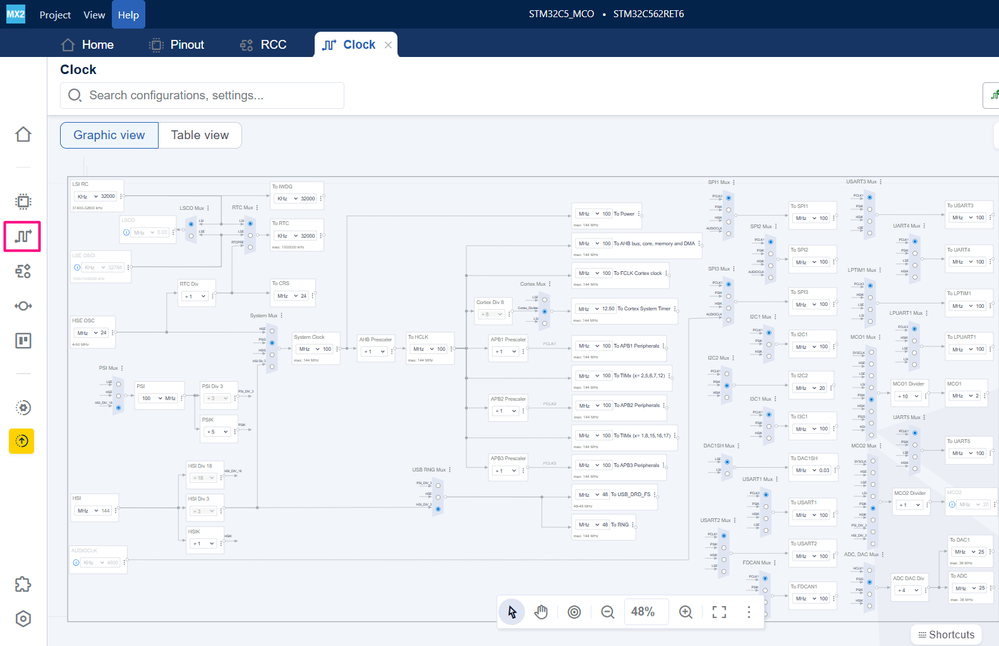Open the plugins puzzle icon in sidebar
999x646 pixels.
pyautogui.click(x=23, y=584)
